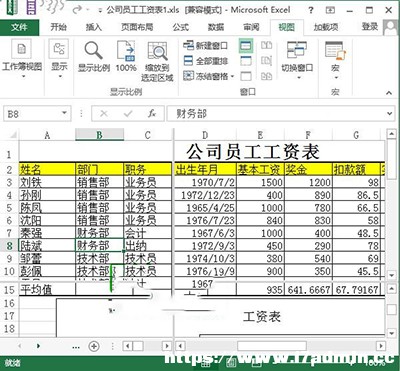Click the Synchronous Scrolling icon
Image resolution: width=400 pixels, height=371 pixels.
click(266, 61)
